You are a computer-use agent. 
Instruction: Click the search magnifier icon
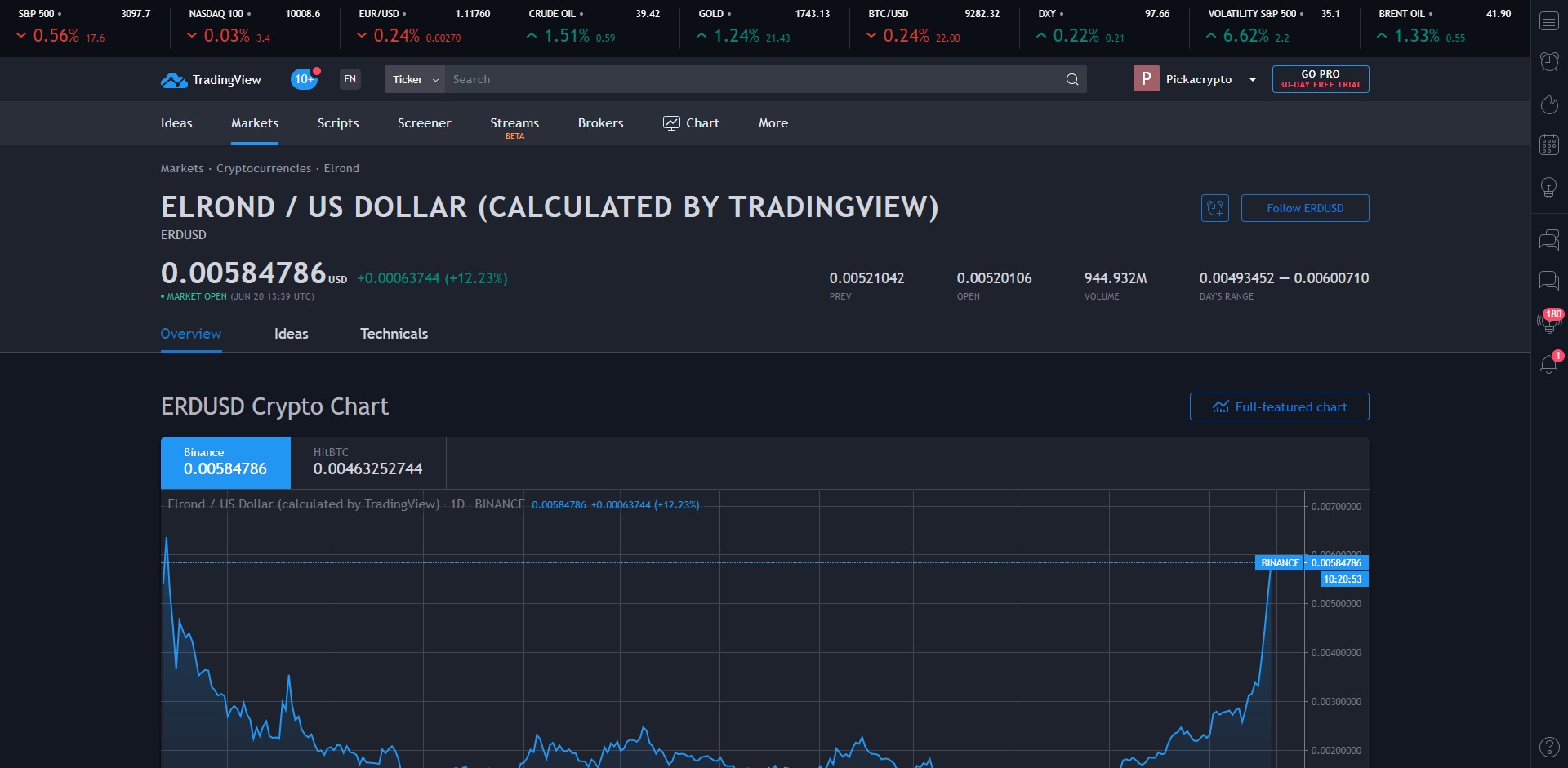point(1072,79)
